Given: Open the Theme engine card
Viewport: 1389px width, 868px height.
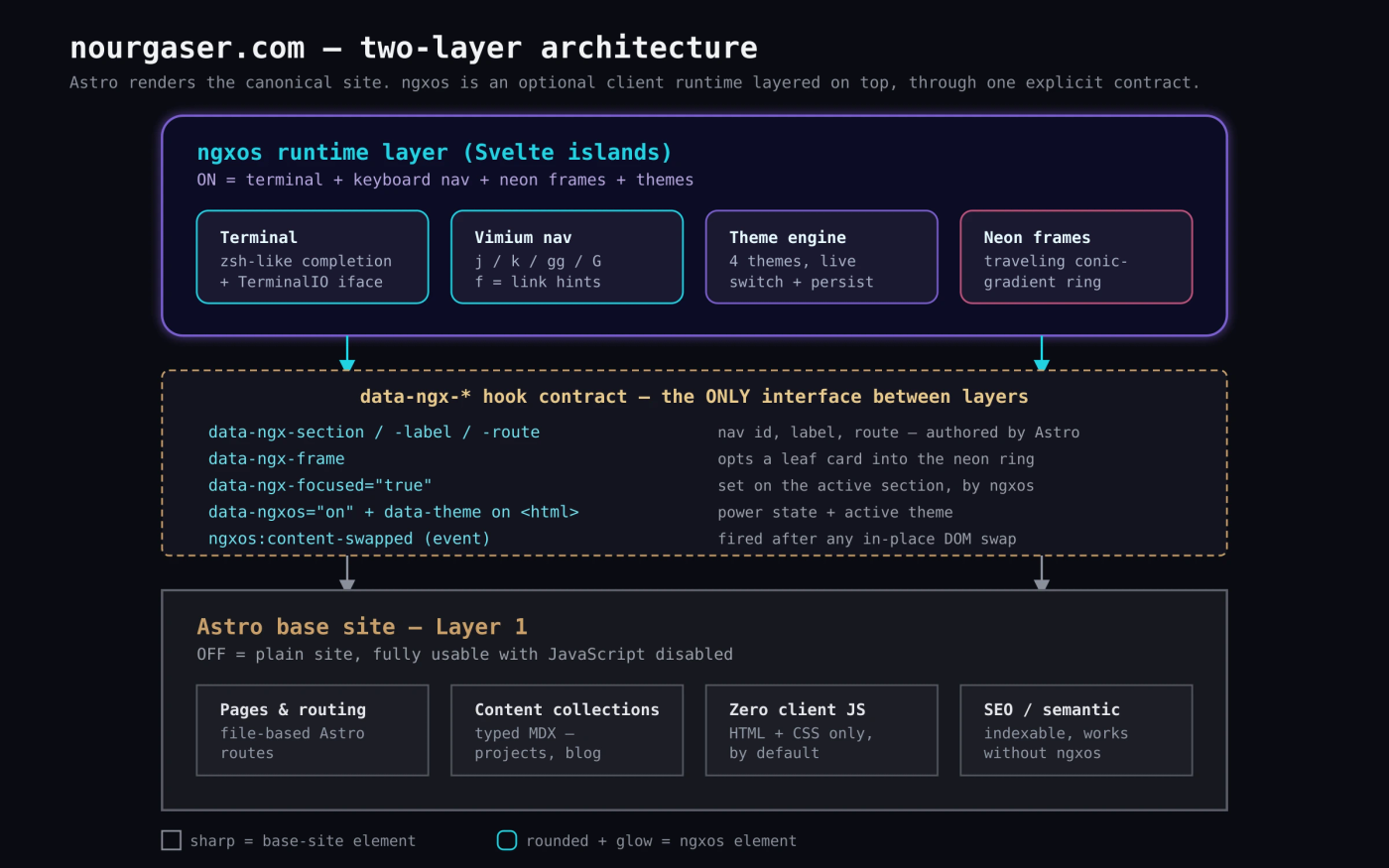Looking at the screenshot, I should (821, 257).
